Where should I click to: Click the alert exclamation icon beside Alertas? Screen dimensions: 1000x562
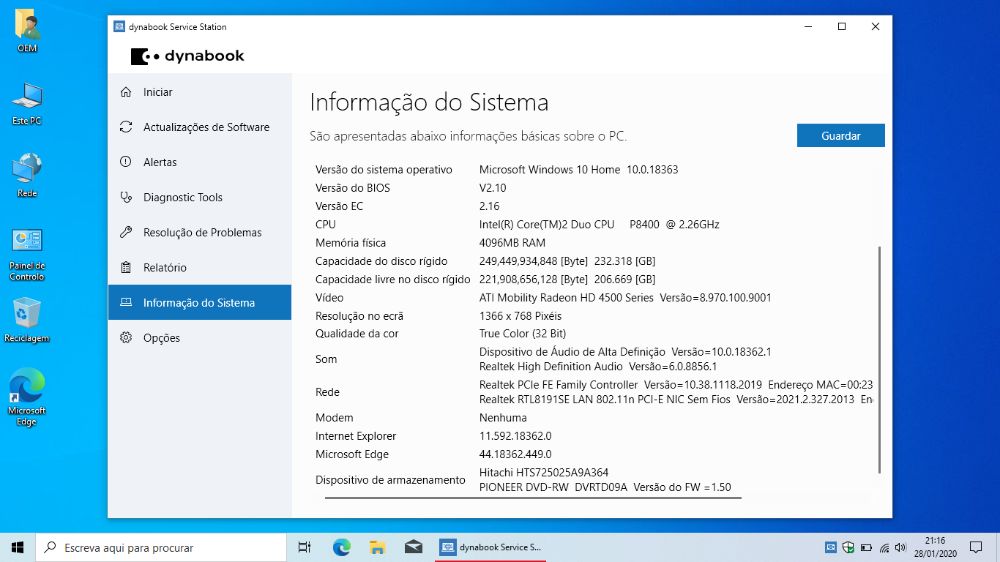[126, 162]
